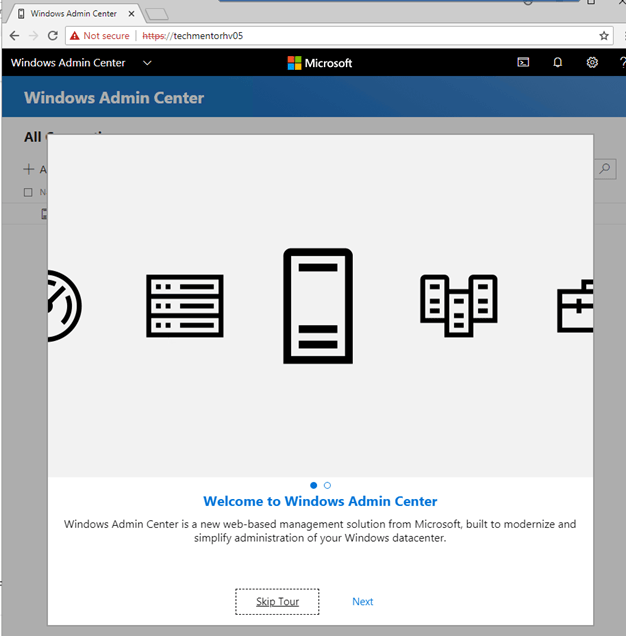Viewport: 626px width, 636px height.
Task: Bookmark page with the star icon
Action: click(x=604, y=36)
